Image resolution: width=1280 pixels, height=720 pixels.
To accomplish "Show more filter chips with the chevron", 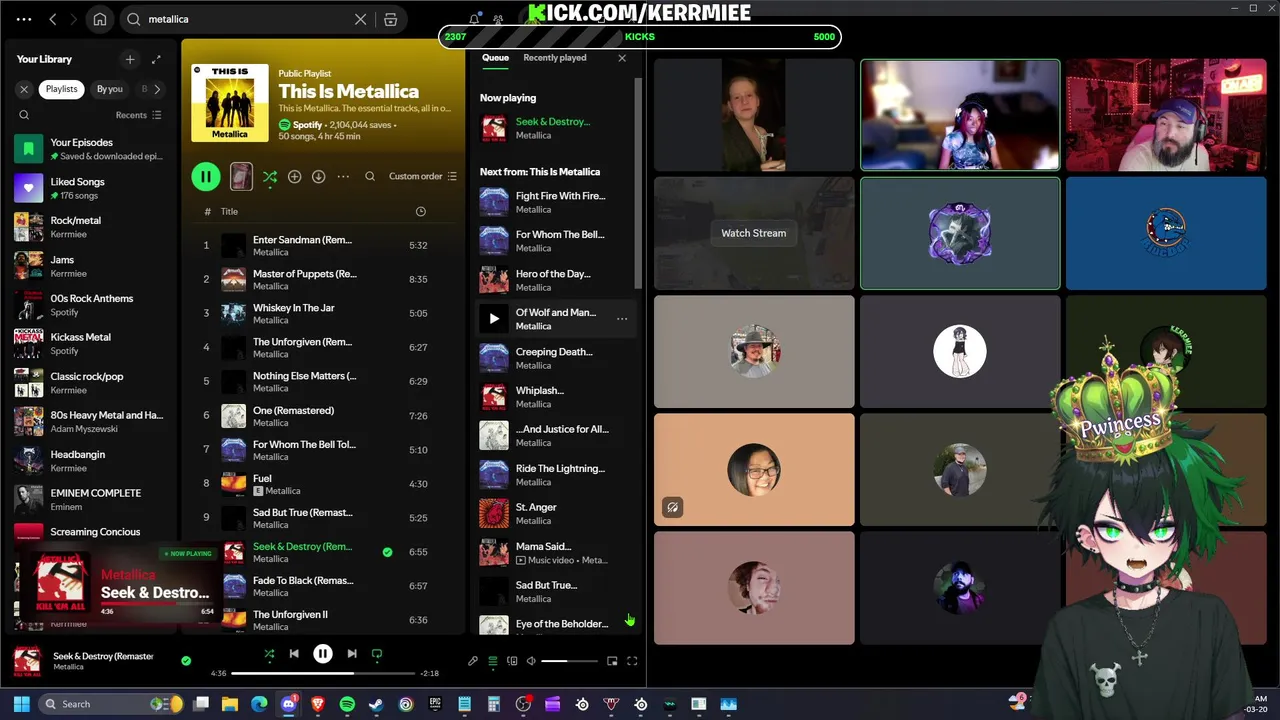I will point(157,89).
